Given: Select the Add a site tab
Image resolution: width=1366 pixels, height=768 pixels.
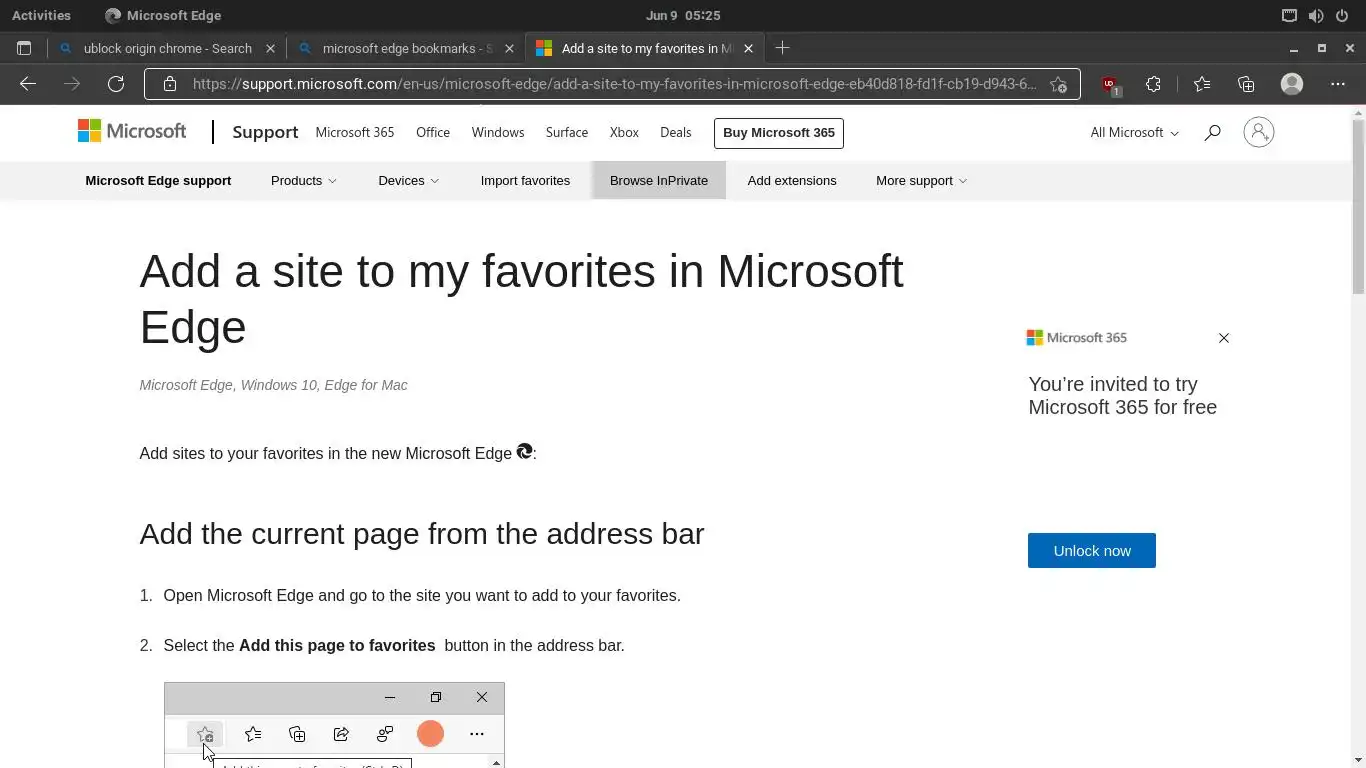Looking at the screenshot, I should coord(645,48).
